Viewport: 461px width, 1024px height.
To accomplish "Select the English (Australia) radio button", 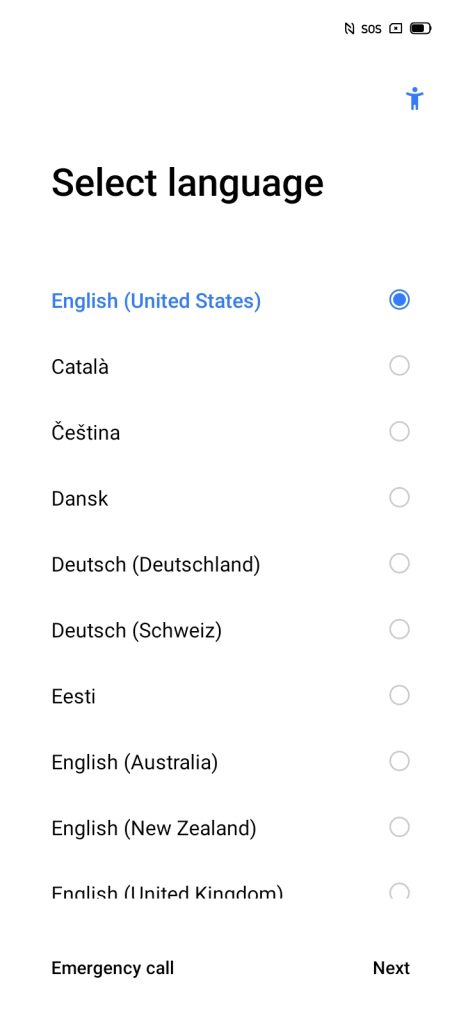I will [399, 761].
